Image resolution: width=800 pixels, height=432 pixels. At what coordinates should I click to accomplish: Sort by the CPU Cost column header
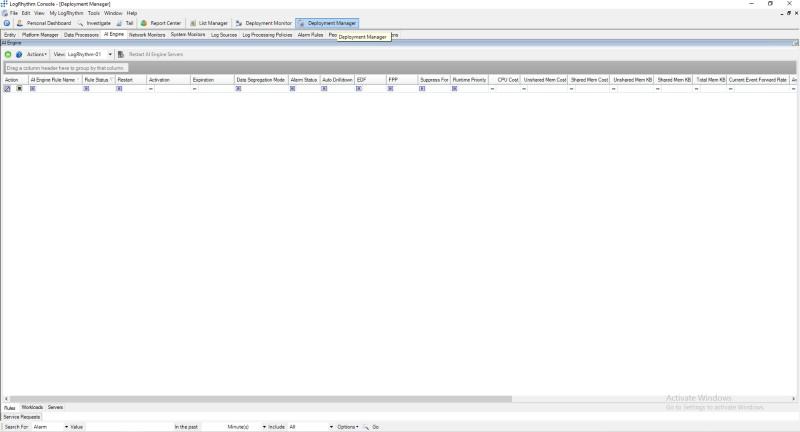click(504, 80)
